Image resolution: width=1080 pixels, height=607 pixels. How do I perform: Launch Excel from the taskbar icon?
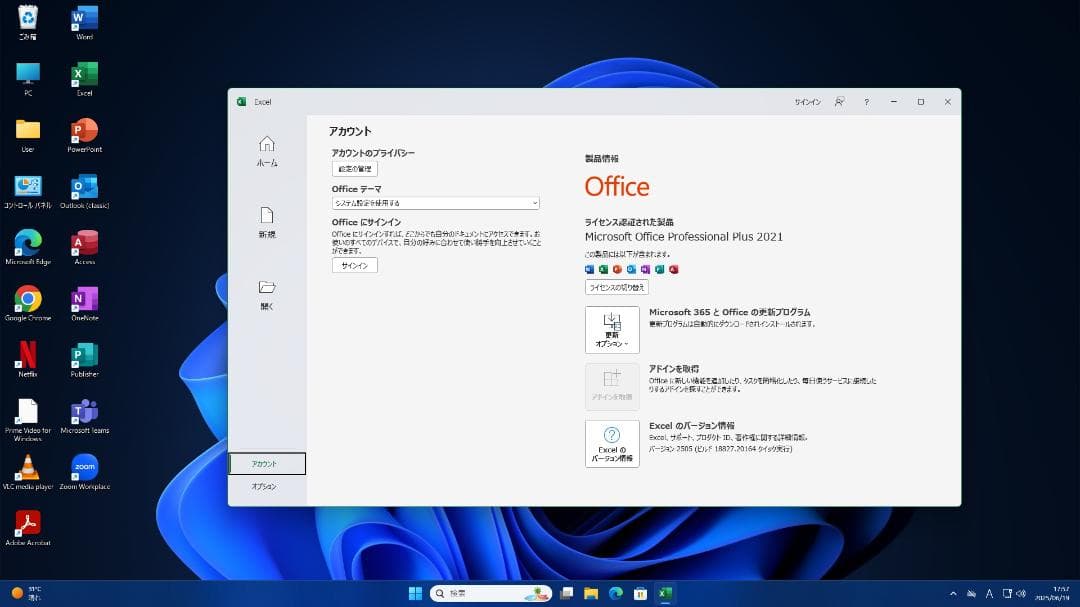click(664, 592)
